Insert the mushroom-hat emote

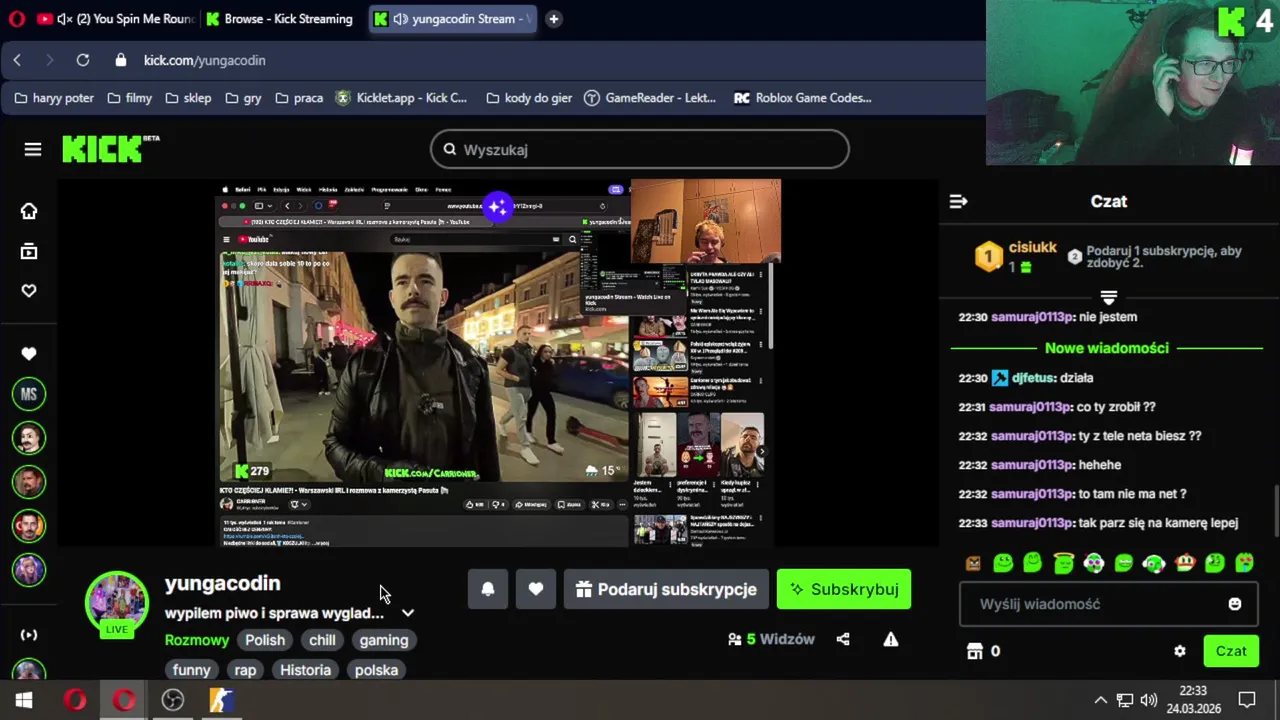click(x=1185, y=563)
